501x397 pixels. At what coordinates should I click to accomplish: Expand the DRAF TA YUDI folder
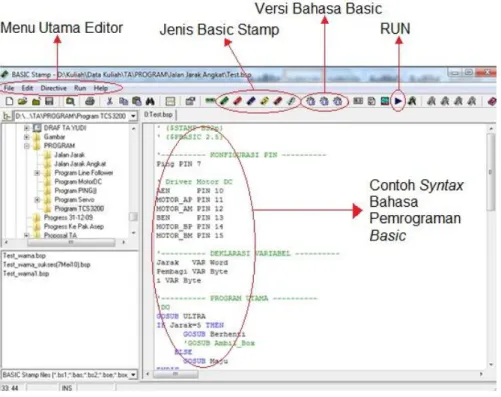pos(27,128)
